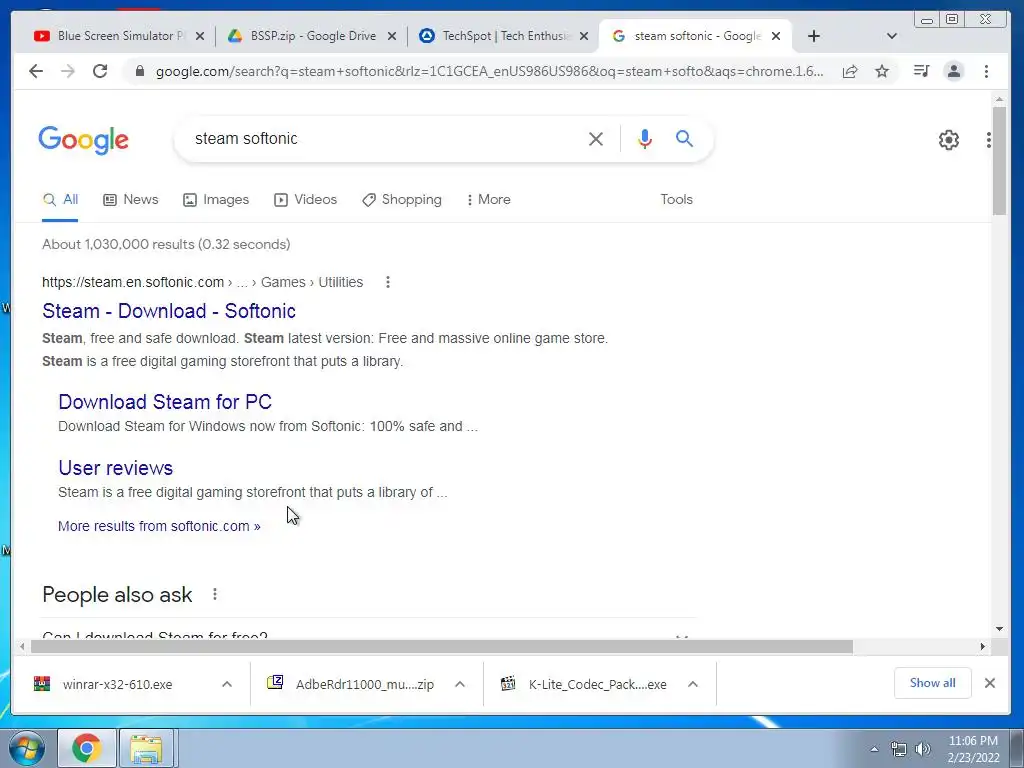The image size is (1024, 768).
Task: Go to the Google logo homepage
Action: [84, 140]
